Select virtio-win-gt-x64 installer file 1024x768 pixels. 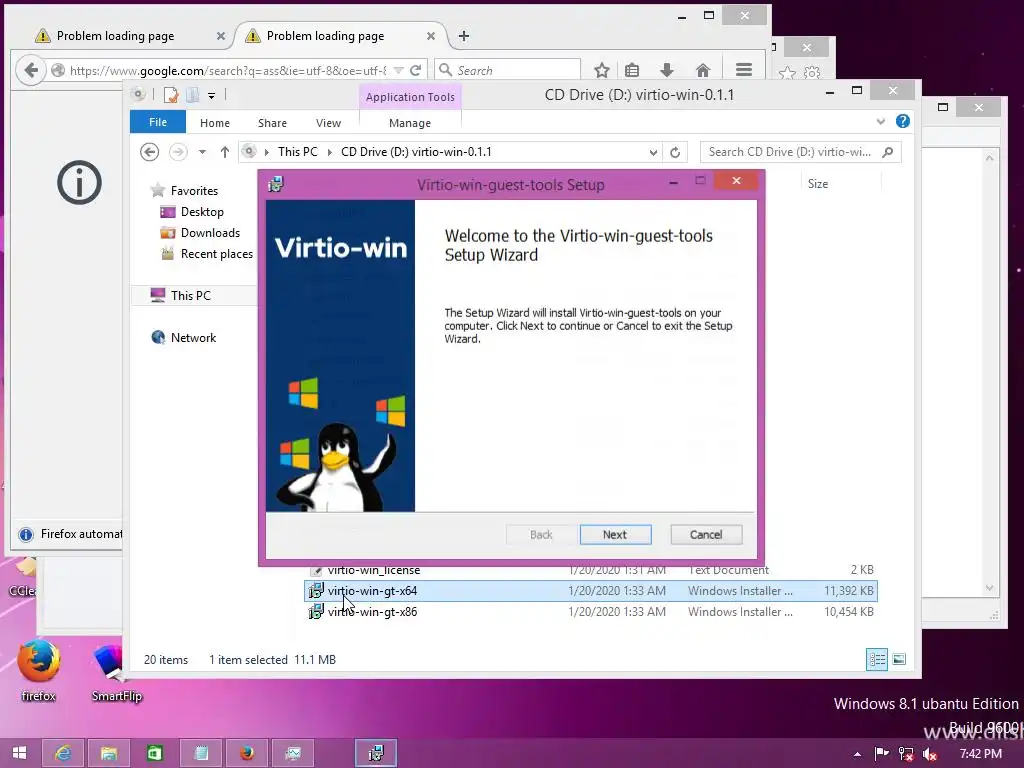tap(591, 591)
